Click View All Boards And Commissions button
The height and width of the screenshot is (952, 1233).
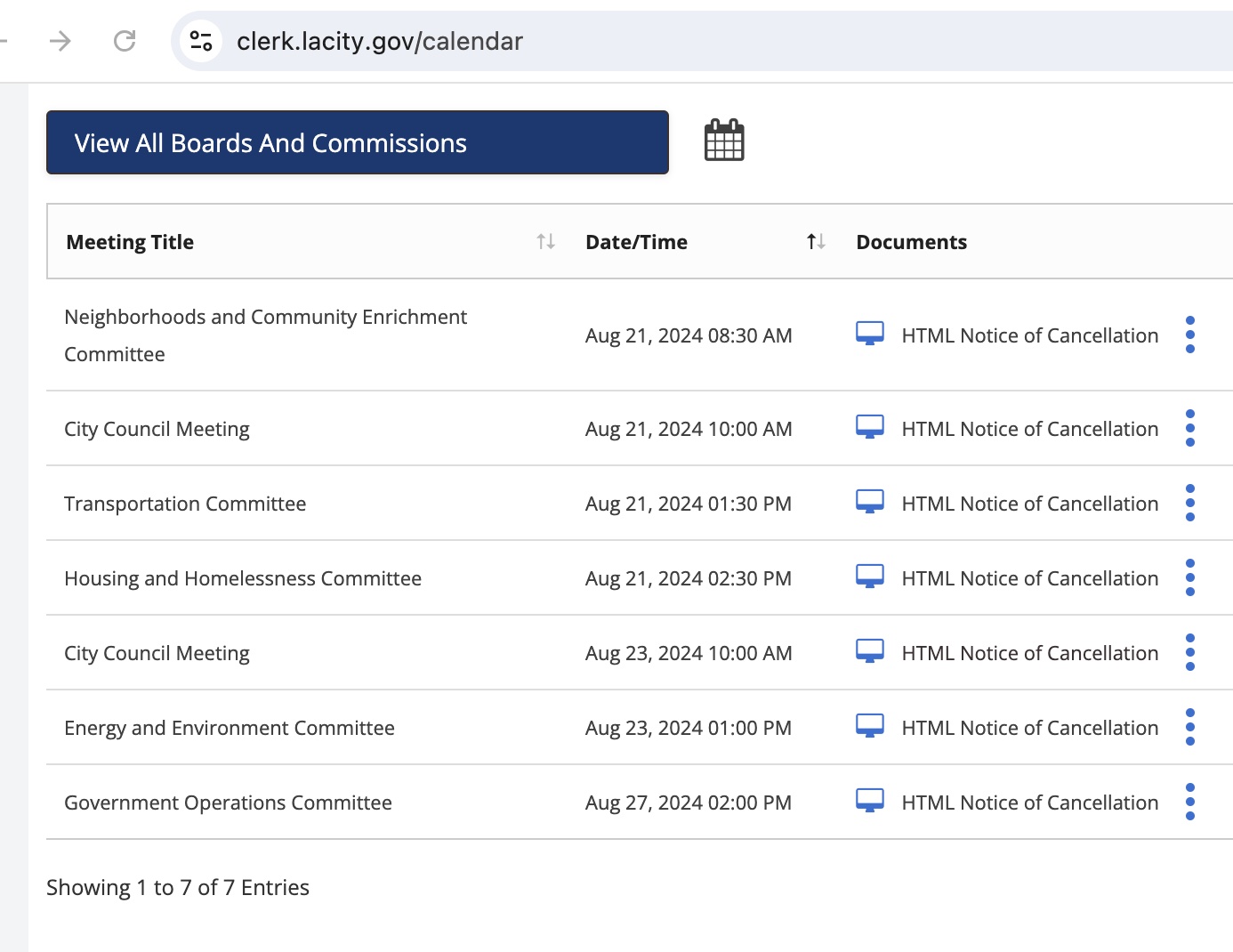(357, 142)
